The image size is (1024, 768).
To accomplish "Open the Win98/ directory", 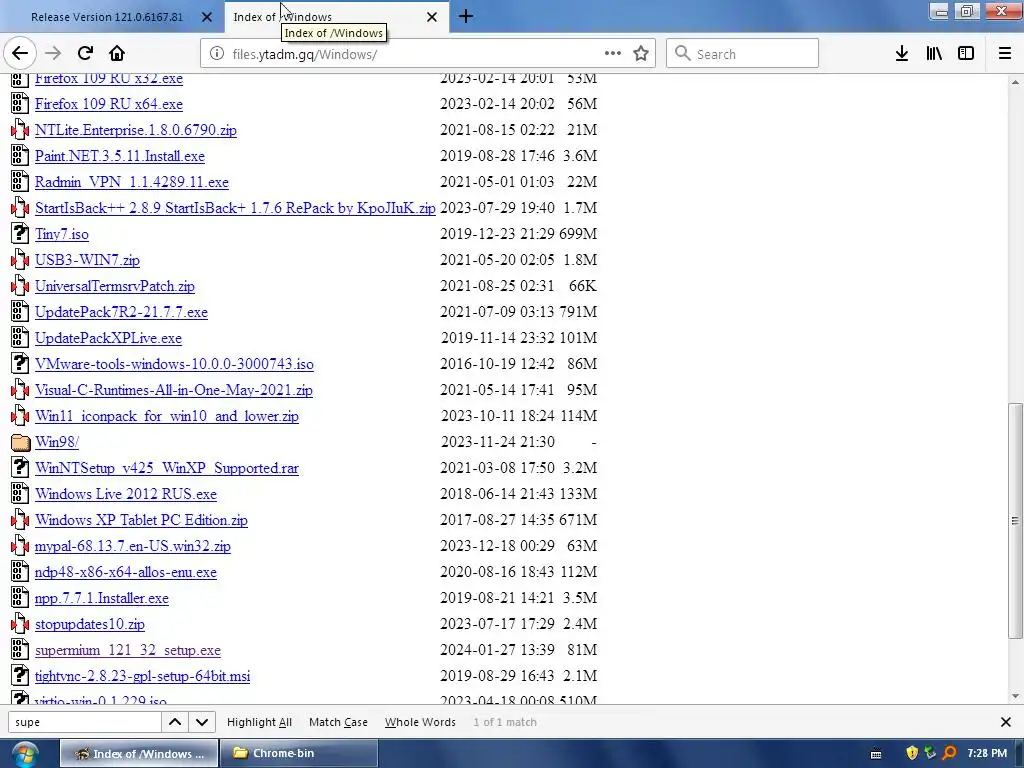I will (57, 442).
